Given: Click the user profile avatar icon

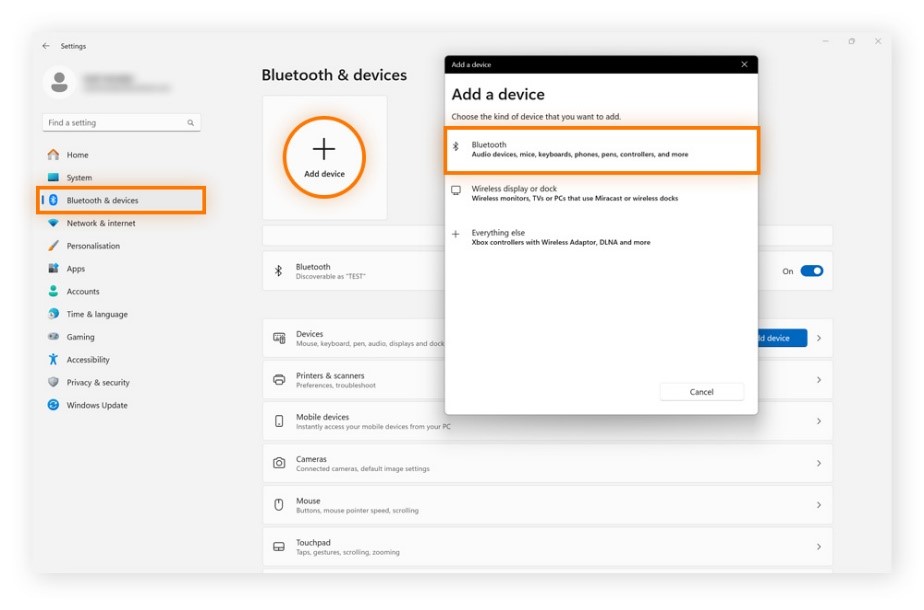Looking at the screenshot, I should 59,82.
